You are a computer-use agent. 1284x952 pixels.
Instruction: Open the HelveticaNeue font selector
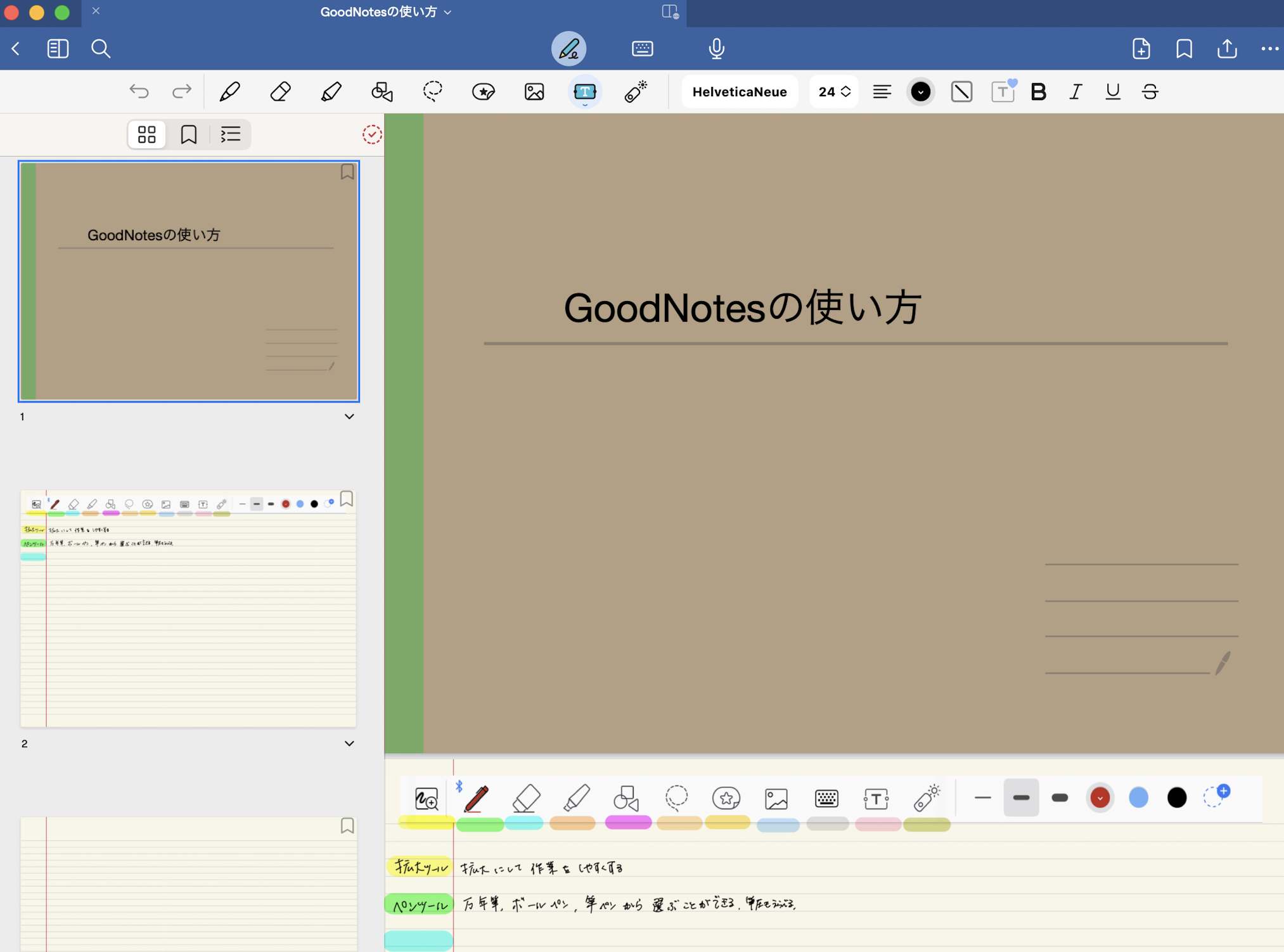pyautogui.click(x=740, y=92)
